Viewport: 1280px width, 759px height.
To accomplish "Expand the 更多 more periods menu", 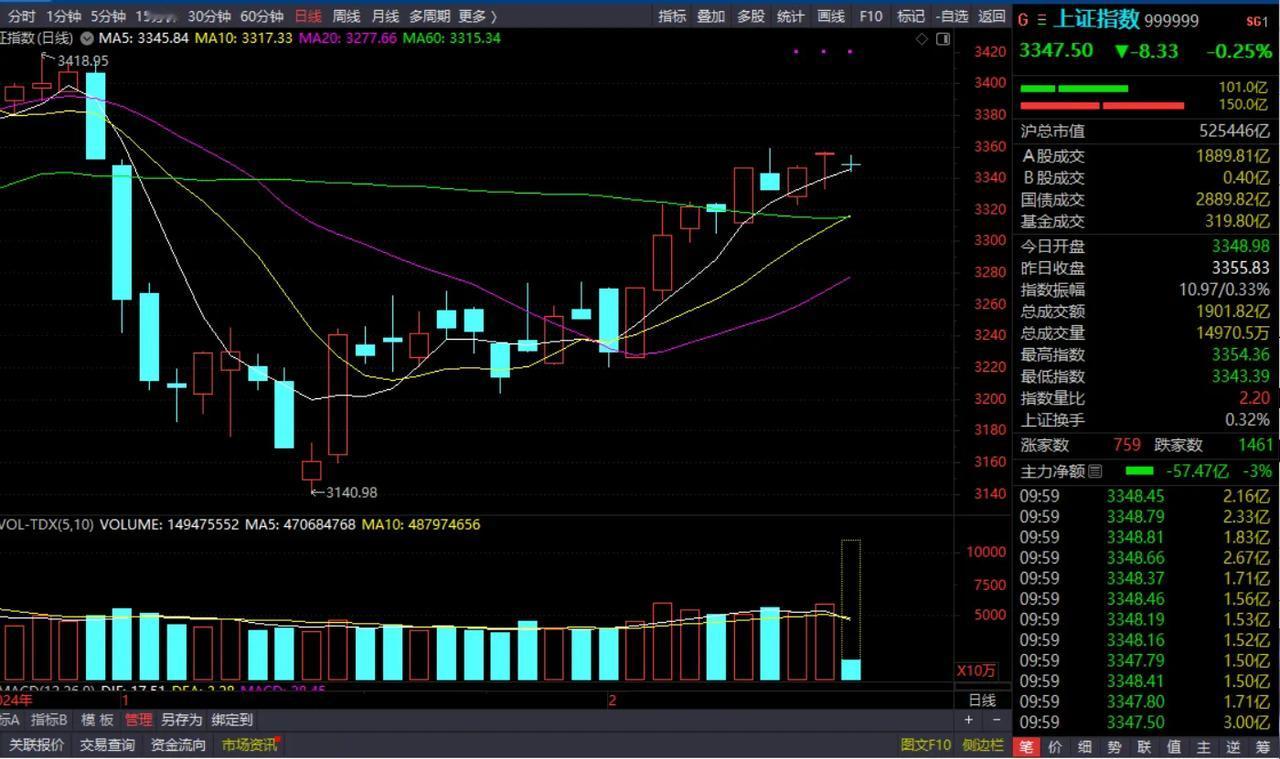I will (x=477, y=16).
